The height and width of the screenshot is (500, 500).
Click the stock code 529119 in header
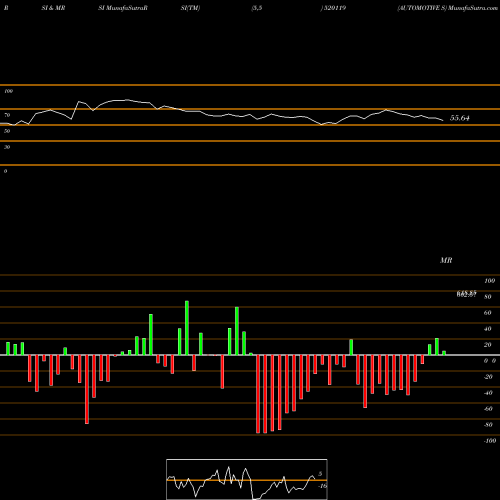335,8
